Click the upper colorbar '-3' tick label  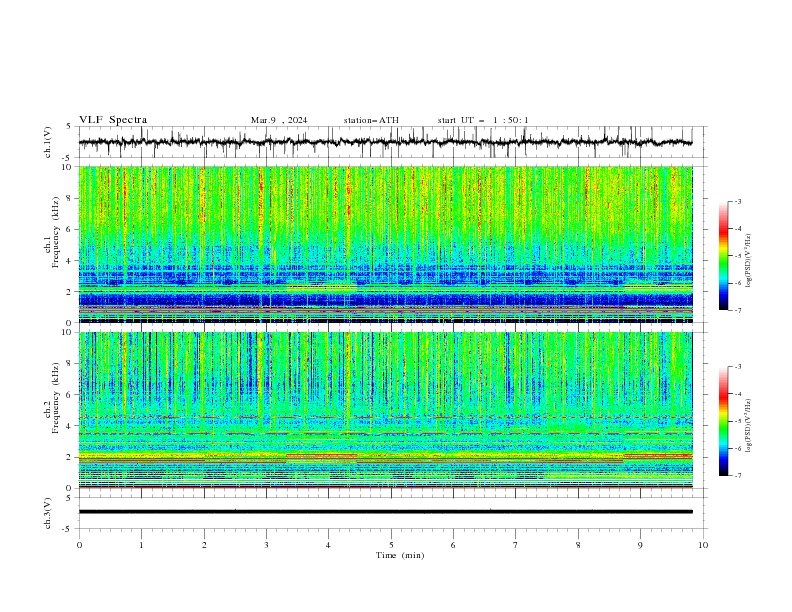(738, 201)
